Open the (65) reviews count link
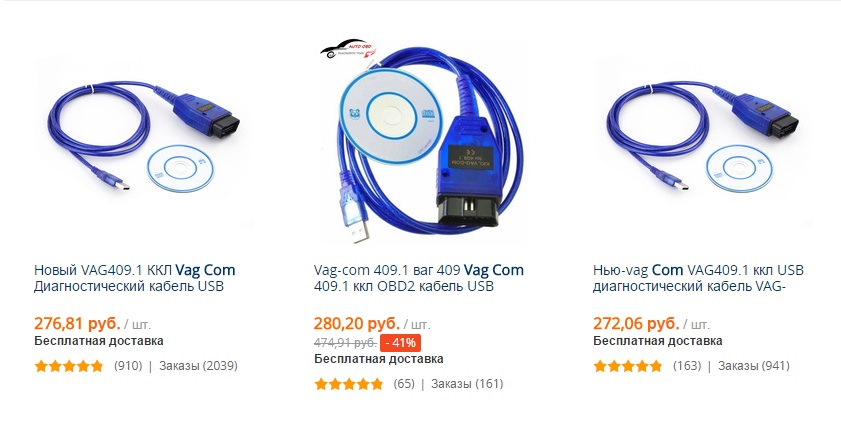841x437 pixels. click(x=404, y=383)
